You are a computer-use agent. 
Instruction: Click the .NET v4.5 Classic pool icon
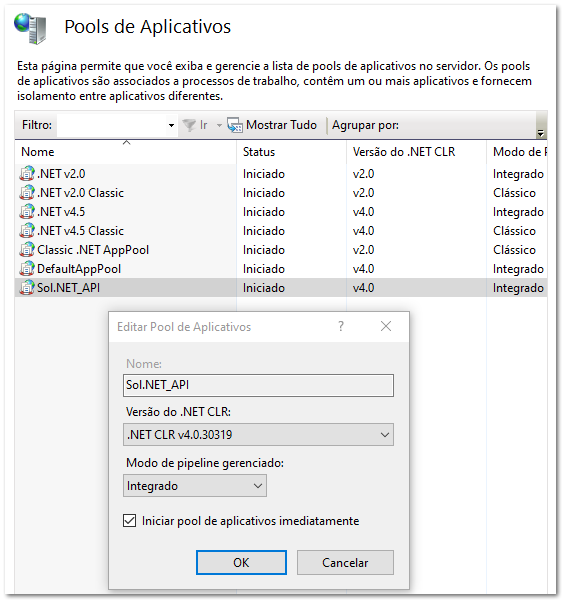point(27,231)
